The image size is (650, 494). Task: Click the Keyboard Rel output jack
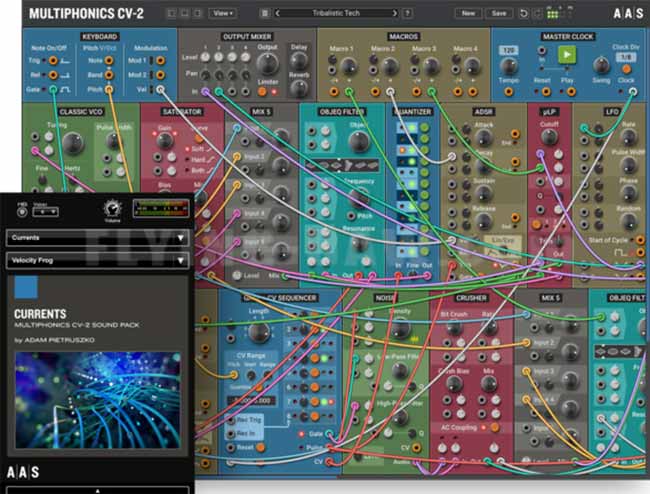point(53,75)
